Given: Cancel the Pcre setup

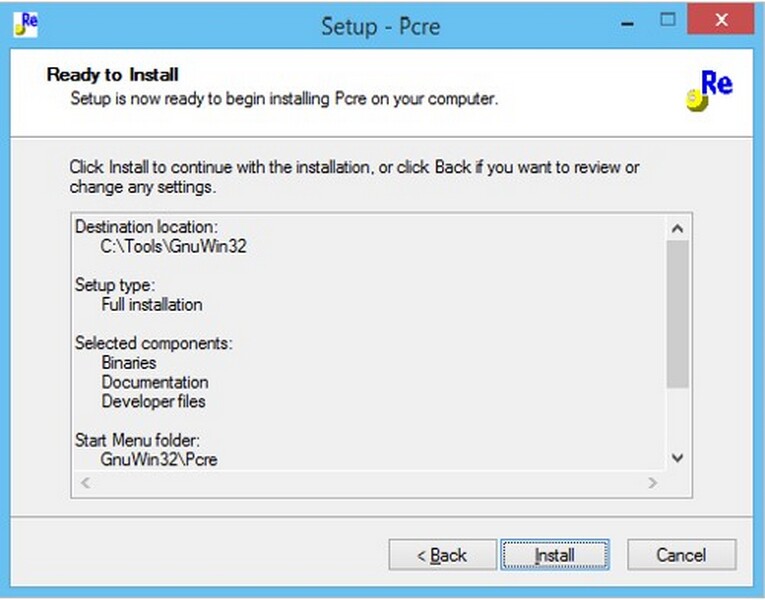Looking at the screenshot, I should (x=681, y=555).
